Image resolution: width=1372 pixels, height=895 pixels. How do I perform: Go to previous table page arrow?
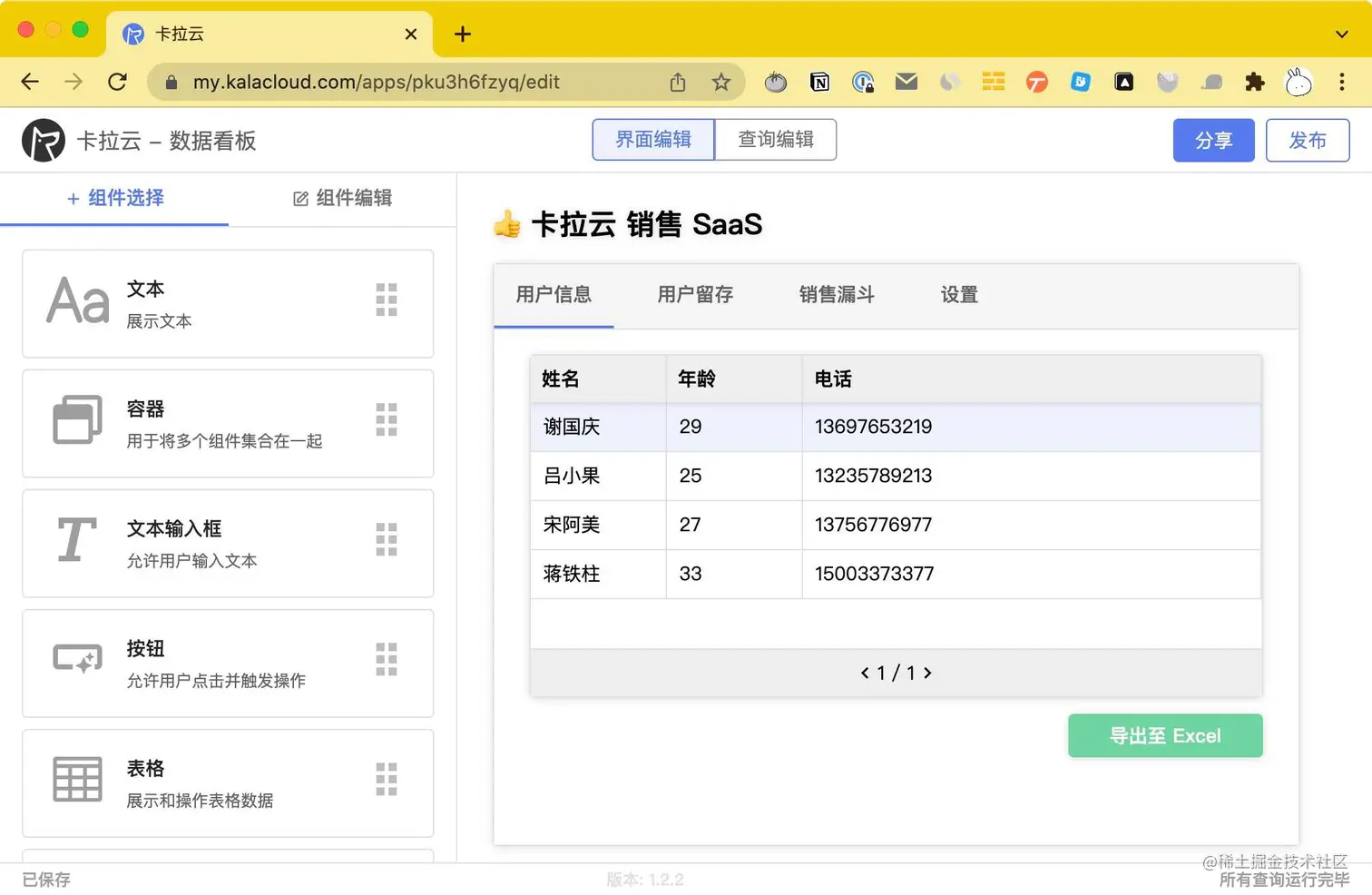pos(865,673)
